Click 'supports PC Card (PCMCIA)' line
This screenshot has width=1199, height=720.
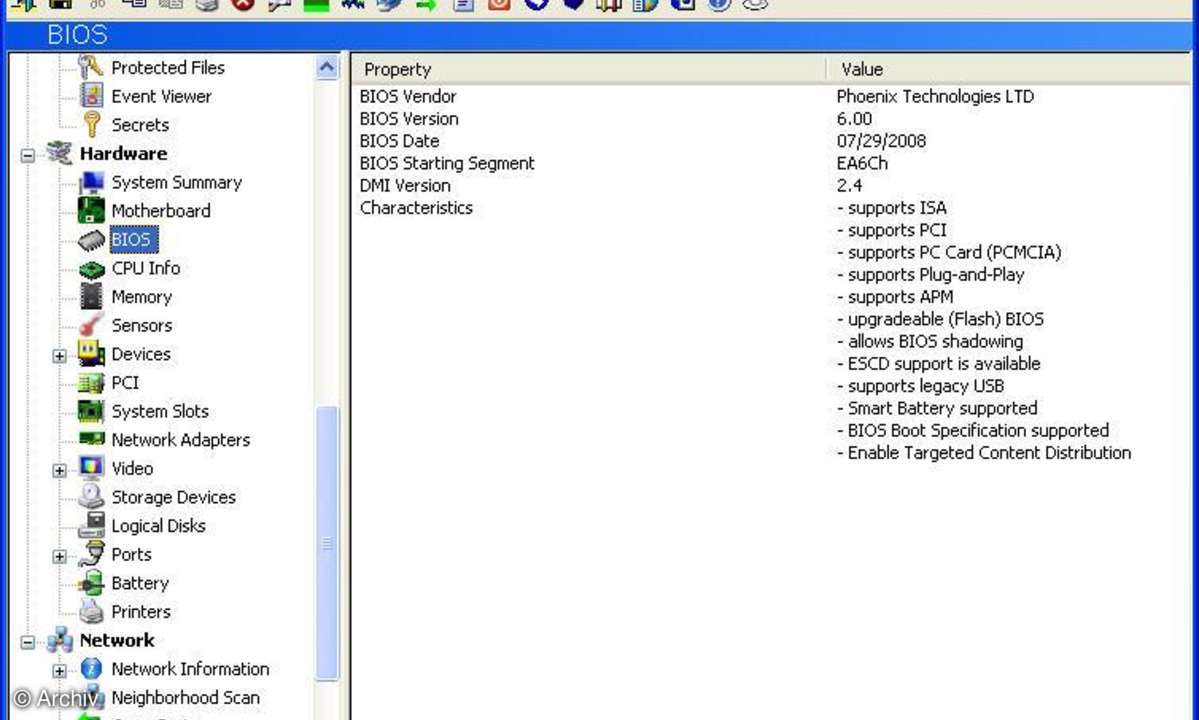pos(949,252)
